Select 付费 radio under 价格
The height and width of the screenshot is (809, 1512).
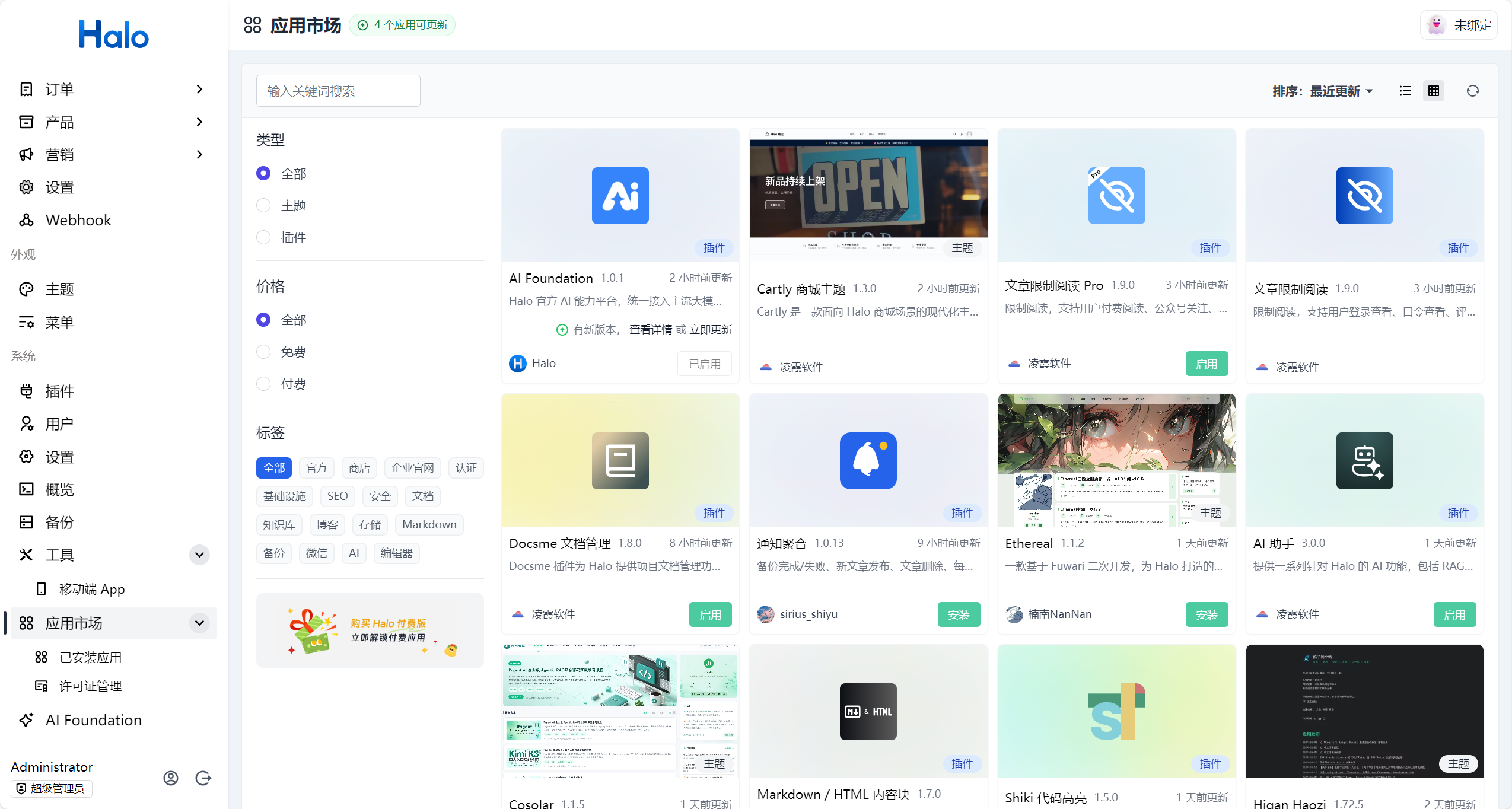(263, 384)
